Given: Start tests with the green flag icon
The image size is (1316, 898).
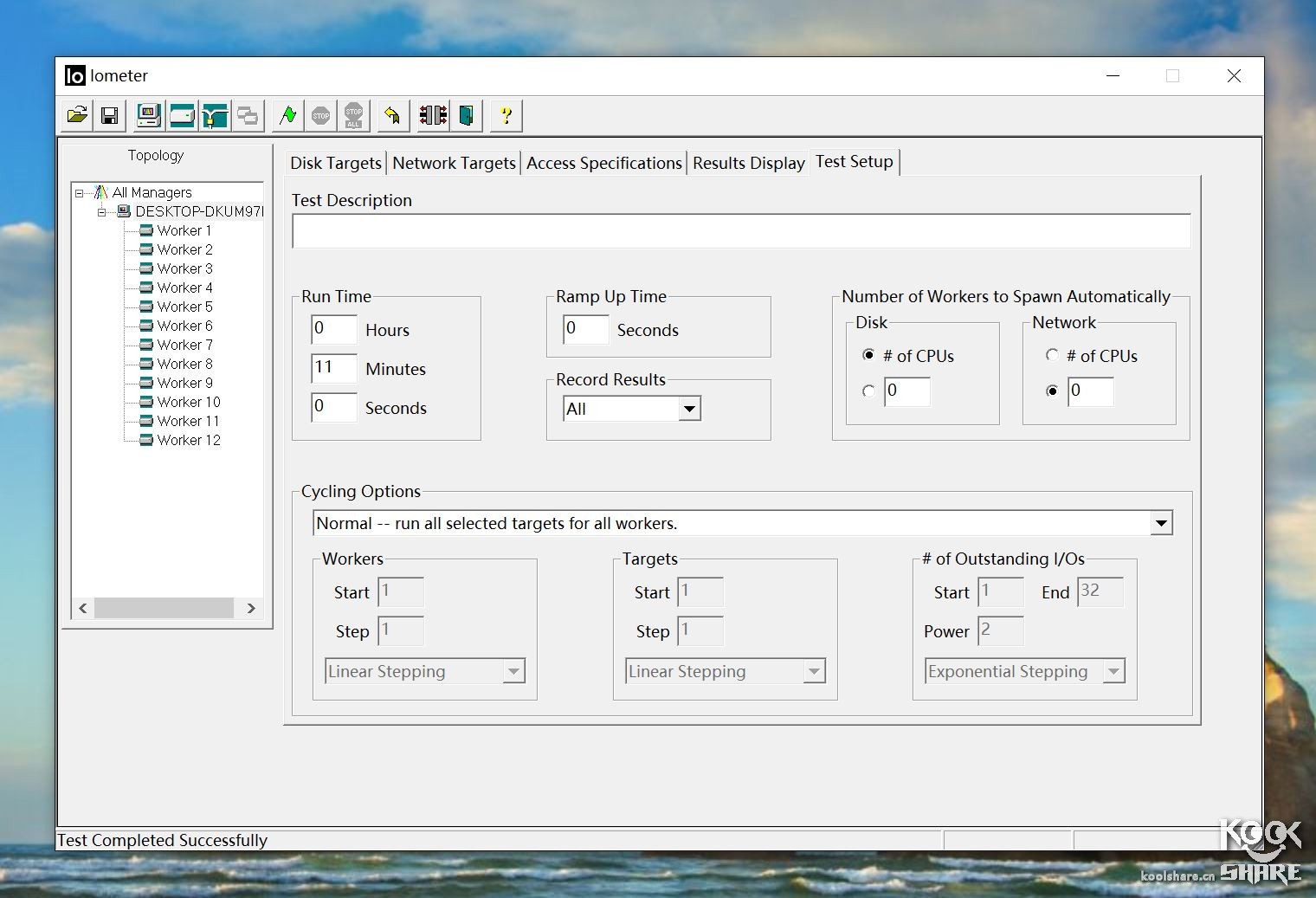Looking at the screenshot, I should point(288,115).
